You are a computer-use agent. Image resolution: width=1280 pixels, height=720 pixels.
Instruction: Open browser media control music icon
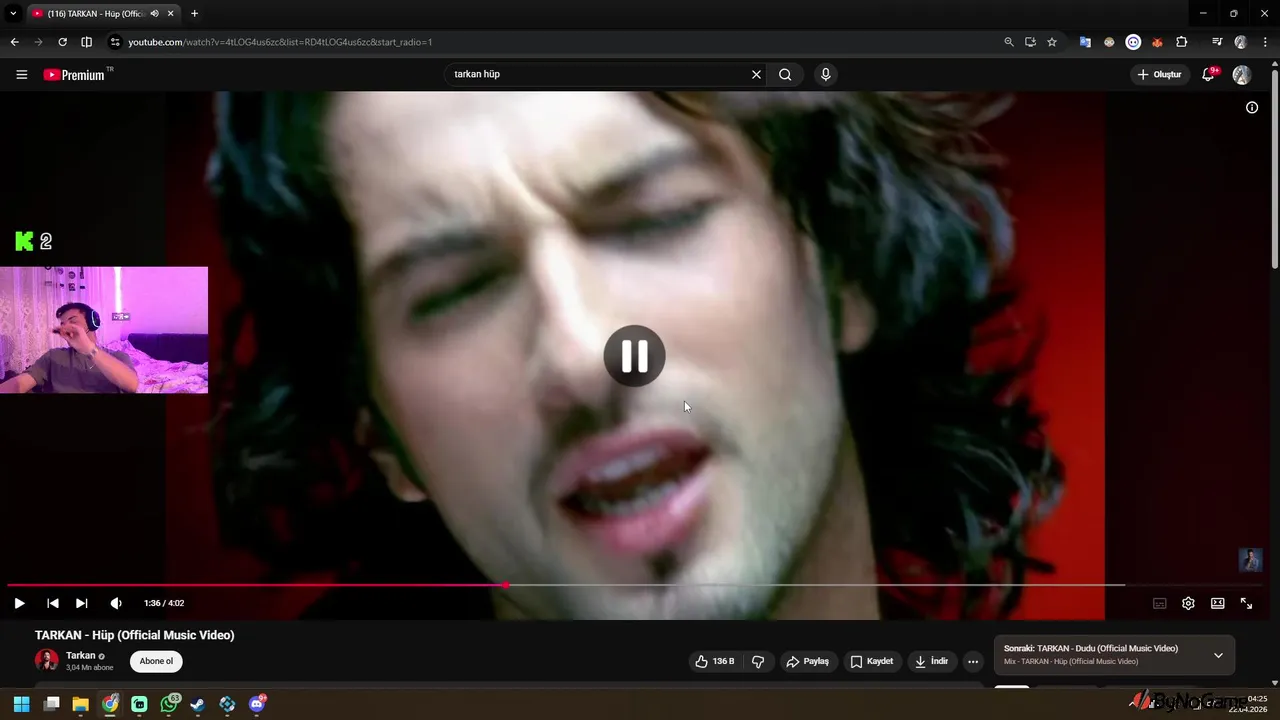(1217, 42)
